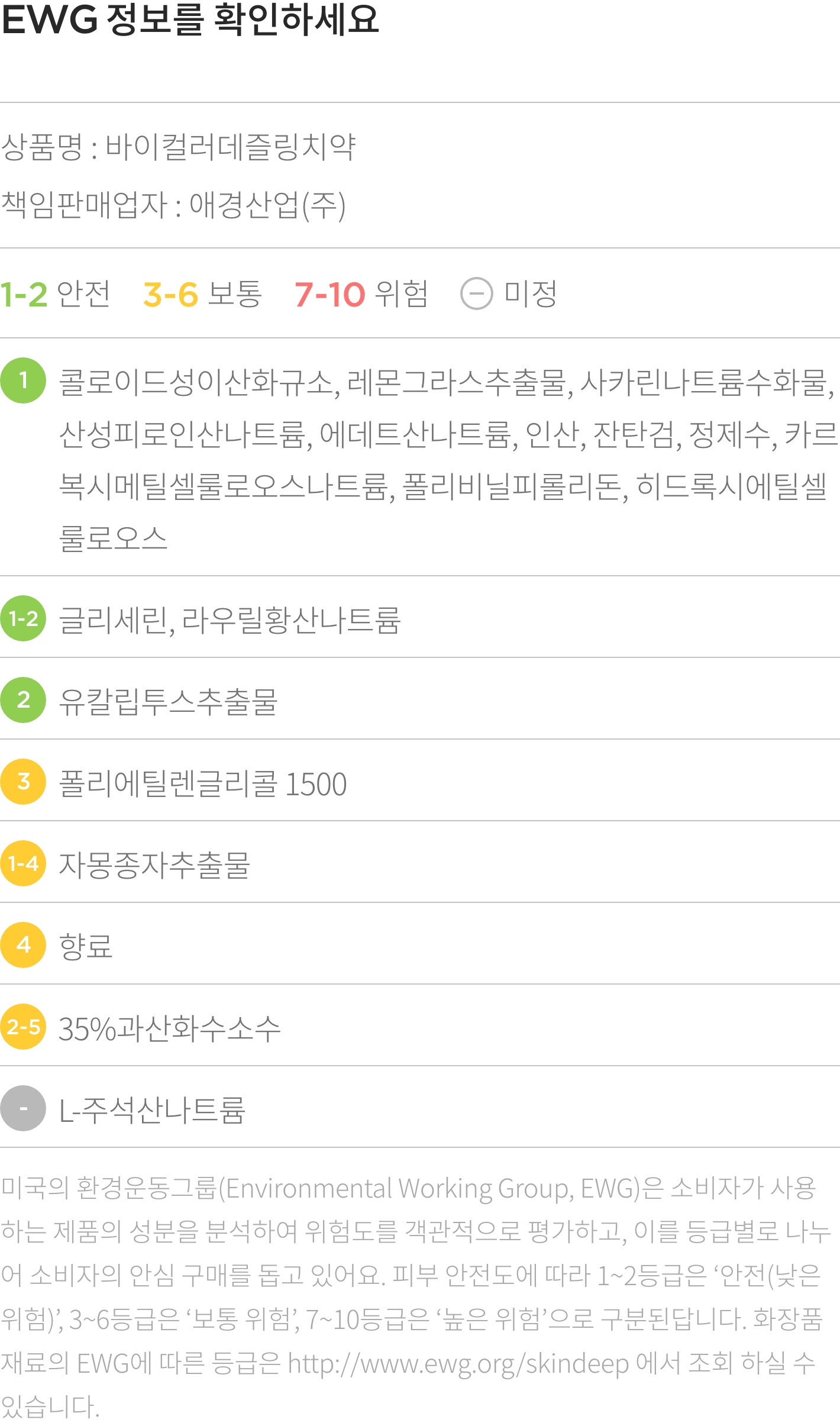The width and height of the screenshot is (840, 1426).
Task: Select the 1-2 안전 legend label
Action: click(55, 294)
